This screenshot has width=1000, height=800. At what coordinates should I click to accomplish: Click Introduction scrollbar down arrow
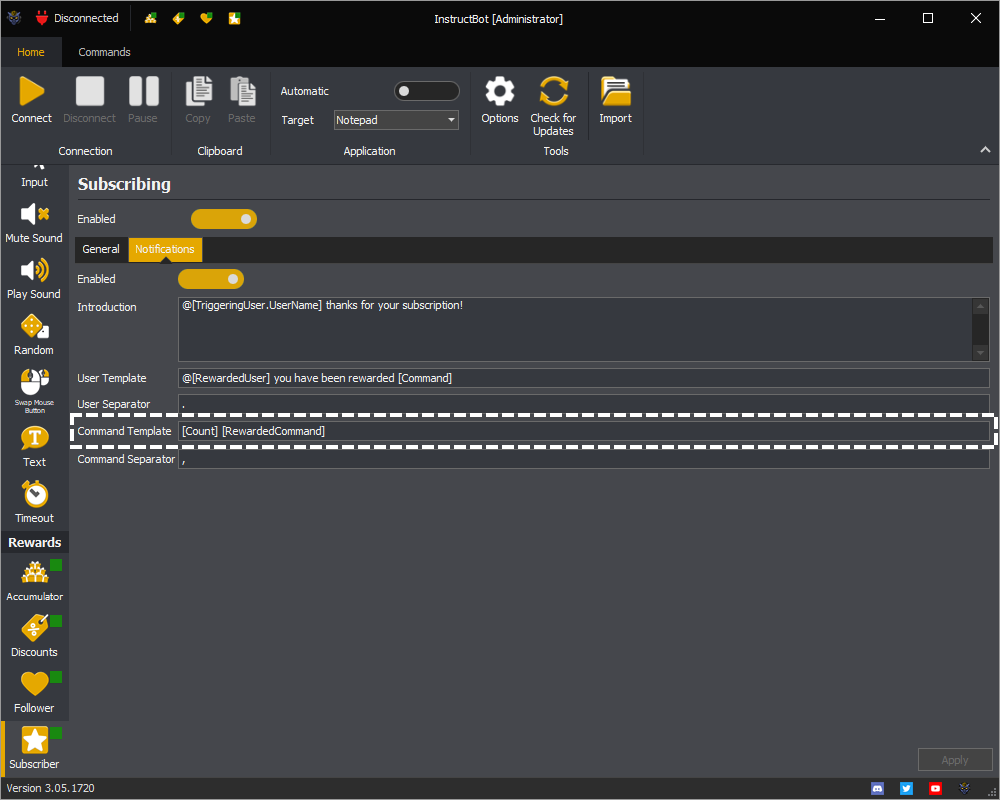tap(980, 353)
